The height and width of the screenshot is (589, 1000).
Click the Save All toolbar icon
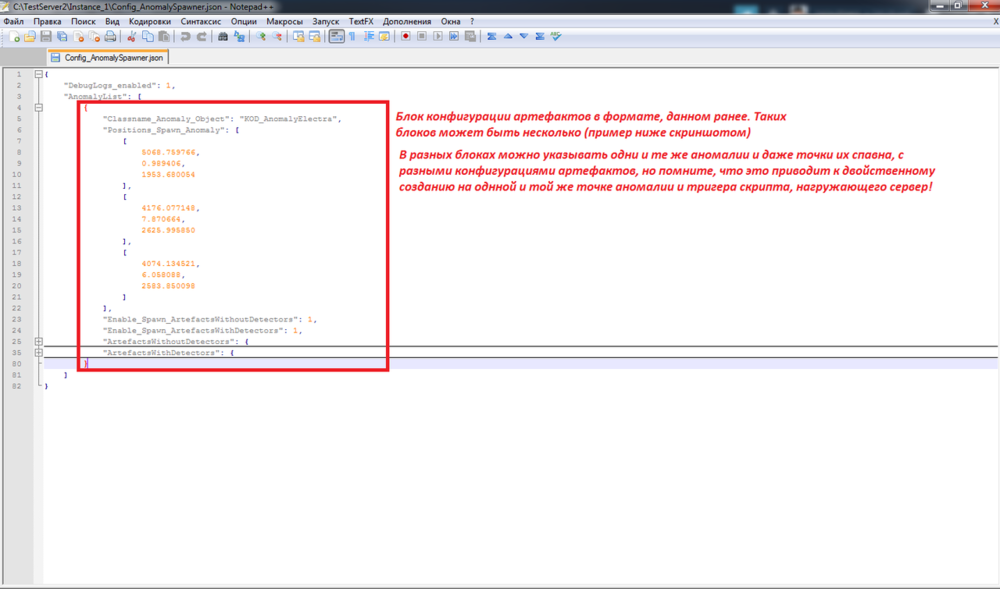coord(62,37)
